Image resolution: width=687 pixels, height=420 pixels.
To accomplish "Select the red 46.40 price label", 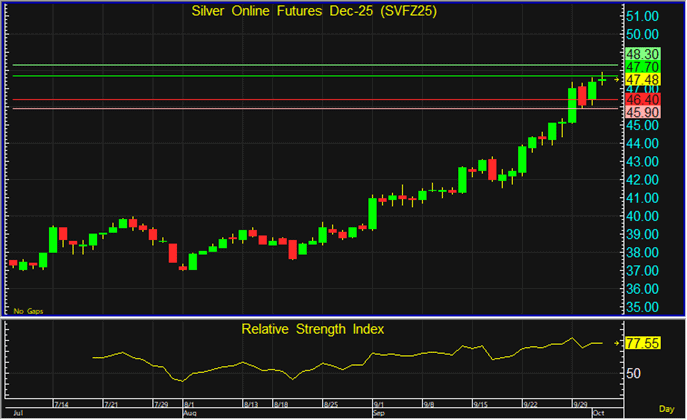I will [640, 100].
